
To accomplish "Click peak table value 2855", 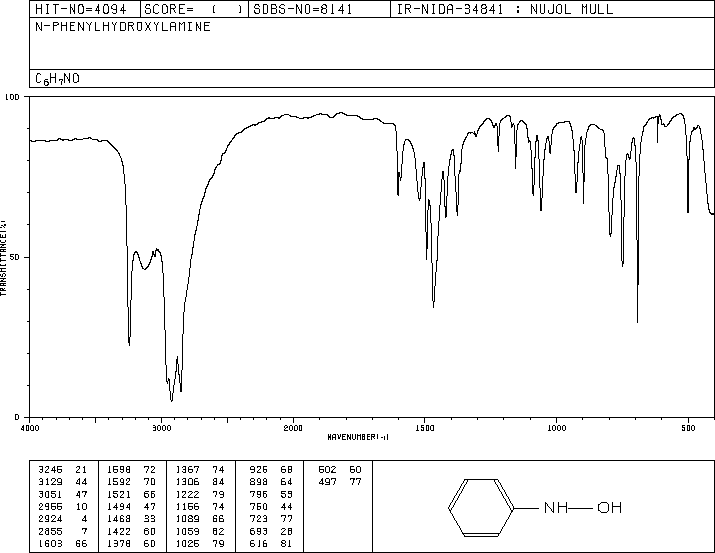I will (x=50, y=531).
